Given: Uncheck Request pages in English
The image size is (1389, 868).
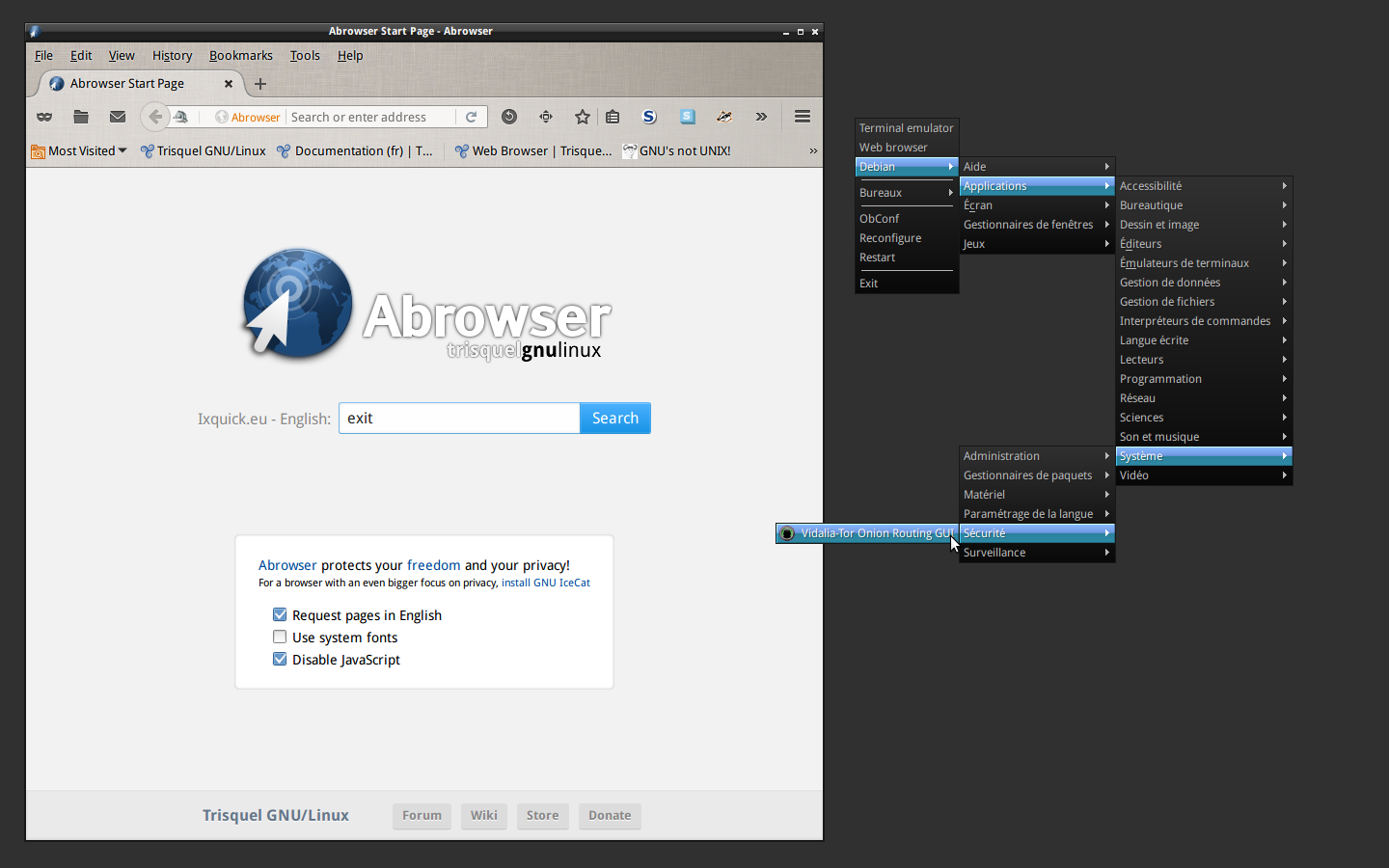Looking at the screenshot, I should click(x=280, y=615).
